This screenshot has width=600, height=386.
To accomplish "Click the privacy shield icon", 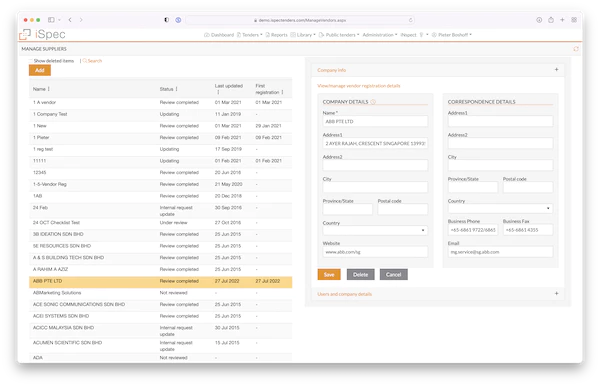I will click(166, 20).
